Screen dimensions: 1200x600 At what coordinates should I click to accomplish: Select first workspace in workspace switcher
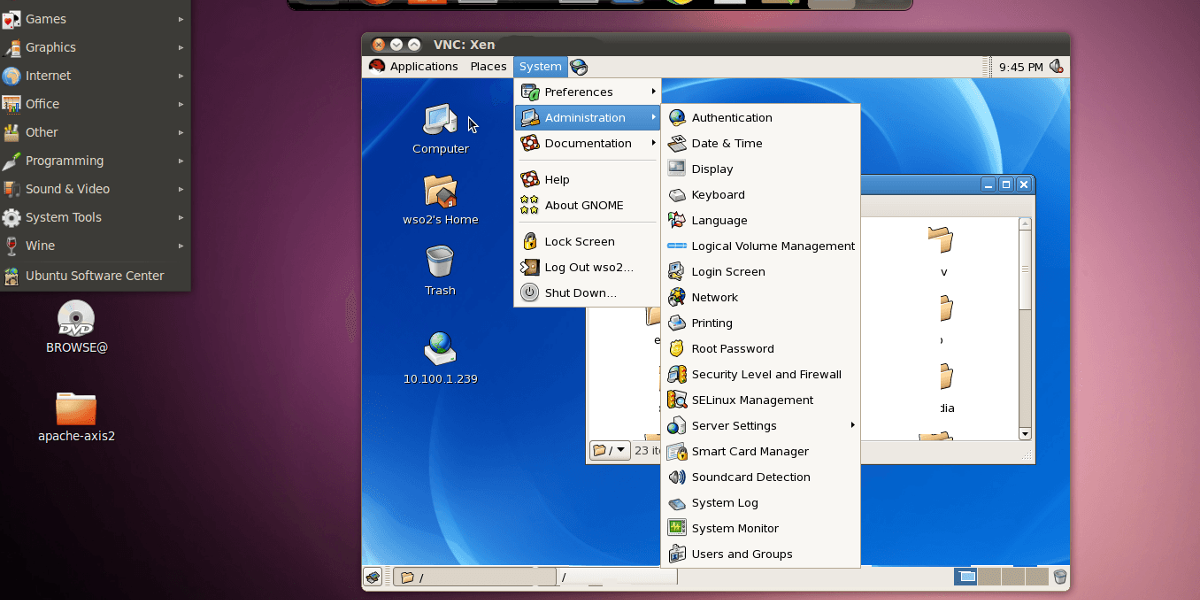click(966, 577)
